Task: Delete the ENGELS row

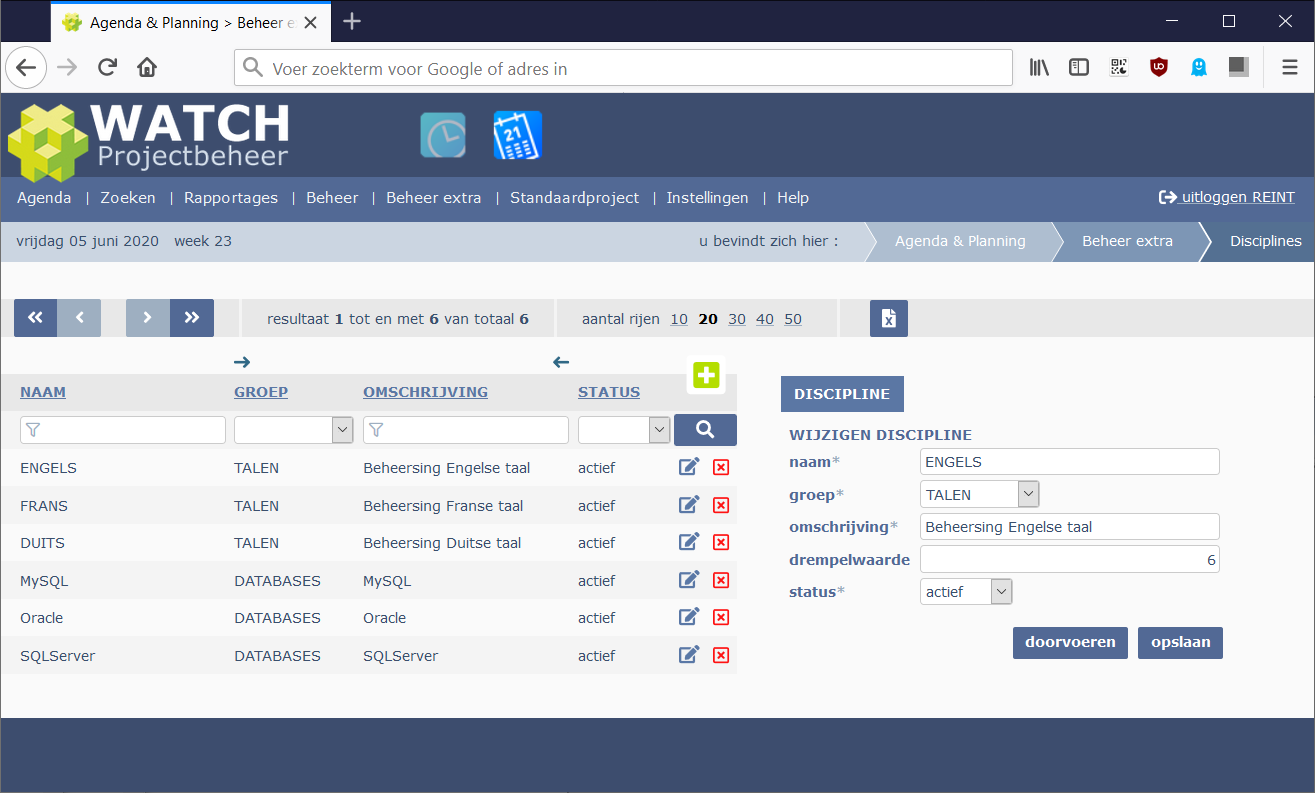Action: click(721, 467)
